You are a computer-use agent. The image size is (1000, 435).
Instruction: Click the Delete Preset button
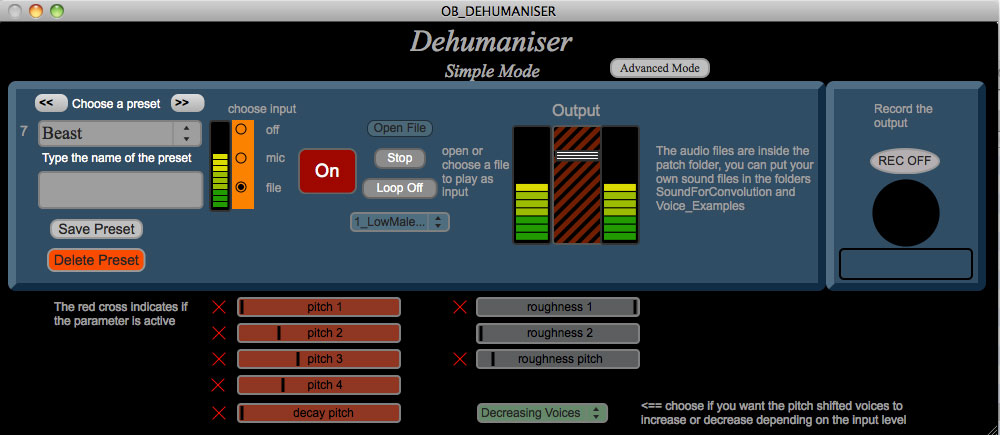[x=96, y=260]
